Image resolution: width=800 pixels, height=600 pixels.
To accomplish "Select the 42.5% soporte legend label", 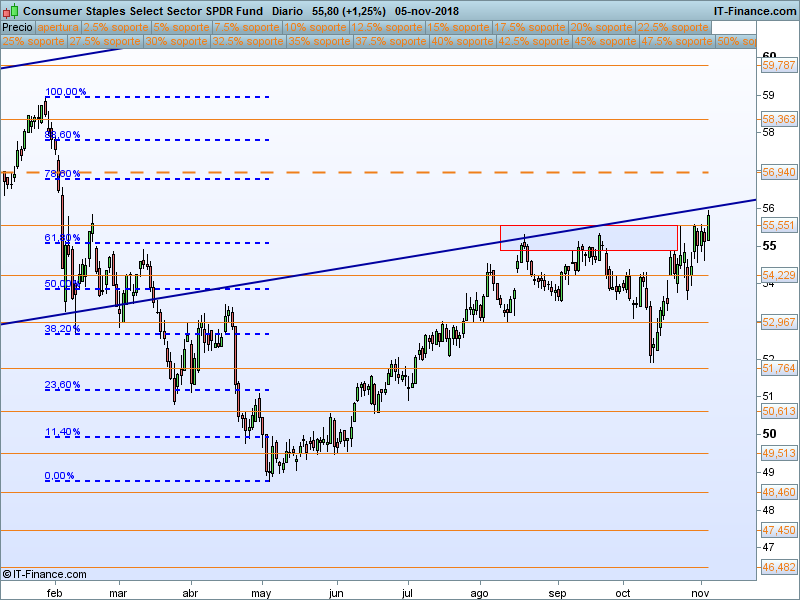I will tap(533, 41).
